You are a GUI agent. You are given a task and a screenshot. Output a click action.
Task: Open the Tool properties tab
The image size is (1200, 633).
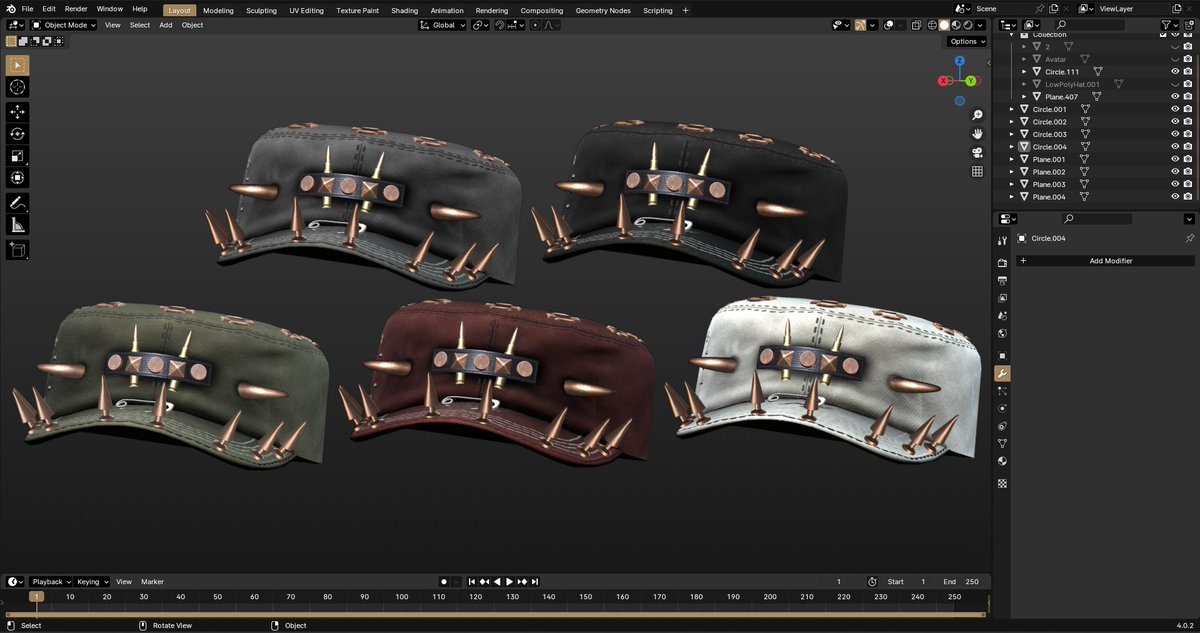[1002, 241]
